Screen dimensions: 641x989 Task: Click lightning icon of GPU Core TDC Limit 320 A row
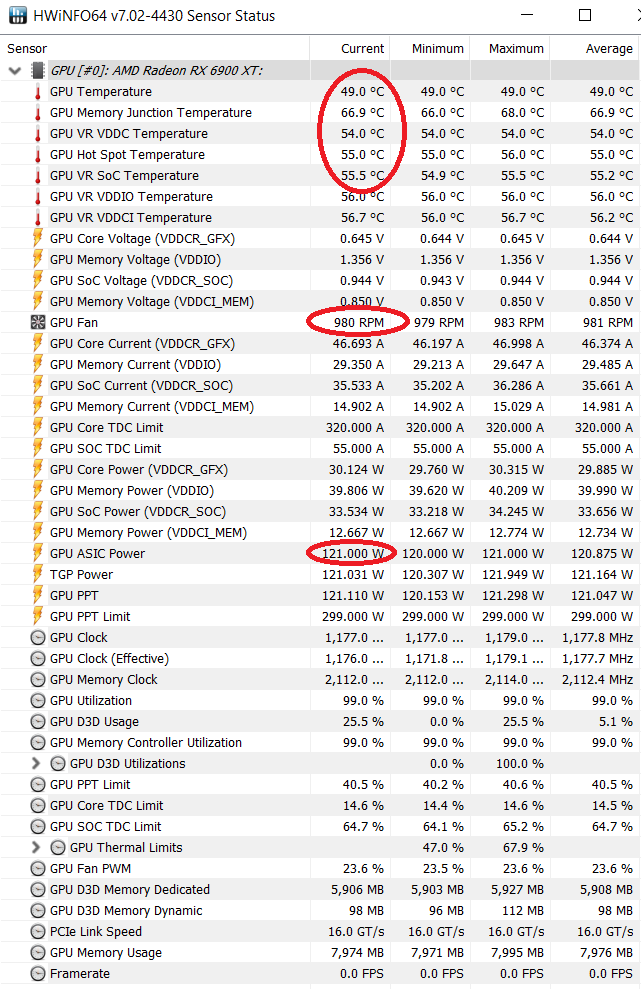click(38, 428)
